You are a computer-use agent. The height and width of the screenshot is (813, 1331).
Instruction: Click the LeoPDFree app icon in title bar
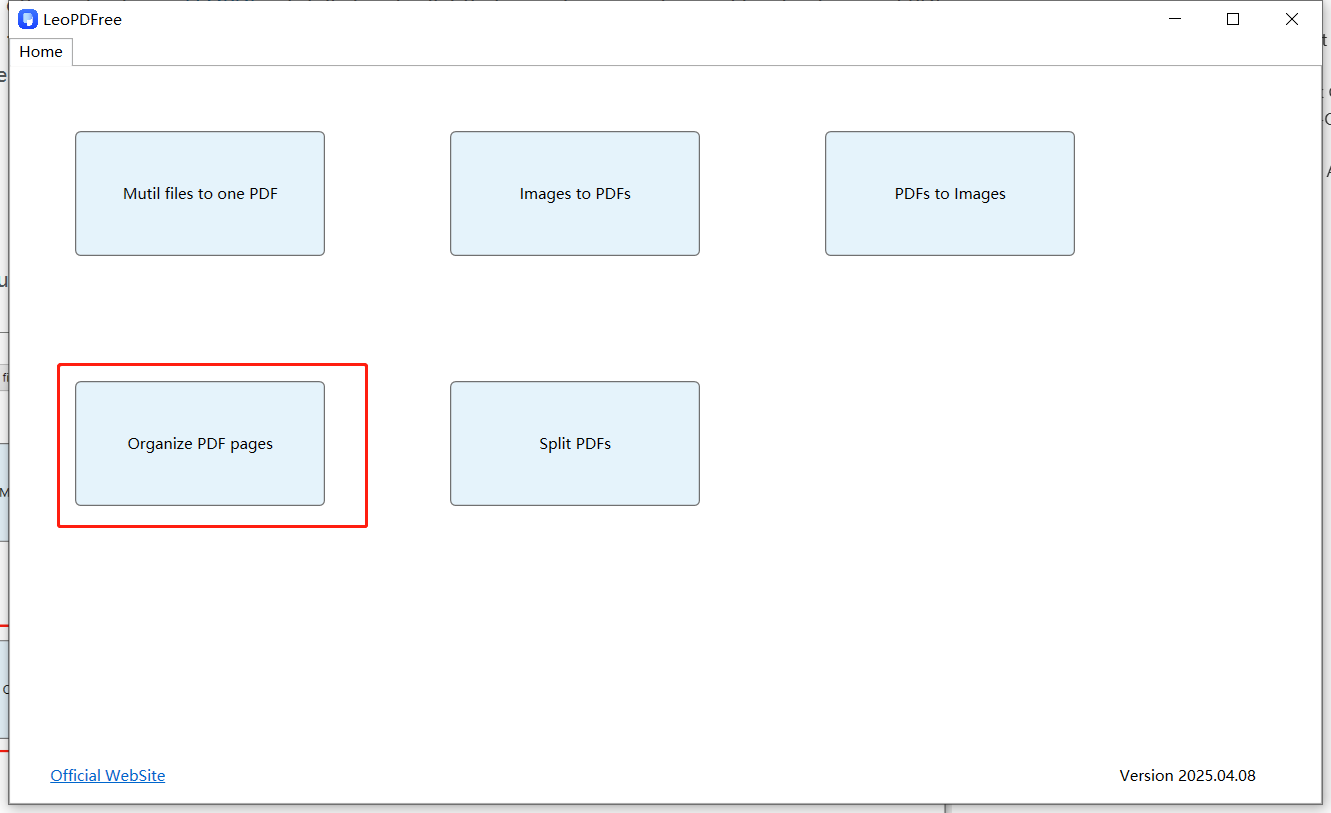pos(28,19)
